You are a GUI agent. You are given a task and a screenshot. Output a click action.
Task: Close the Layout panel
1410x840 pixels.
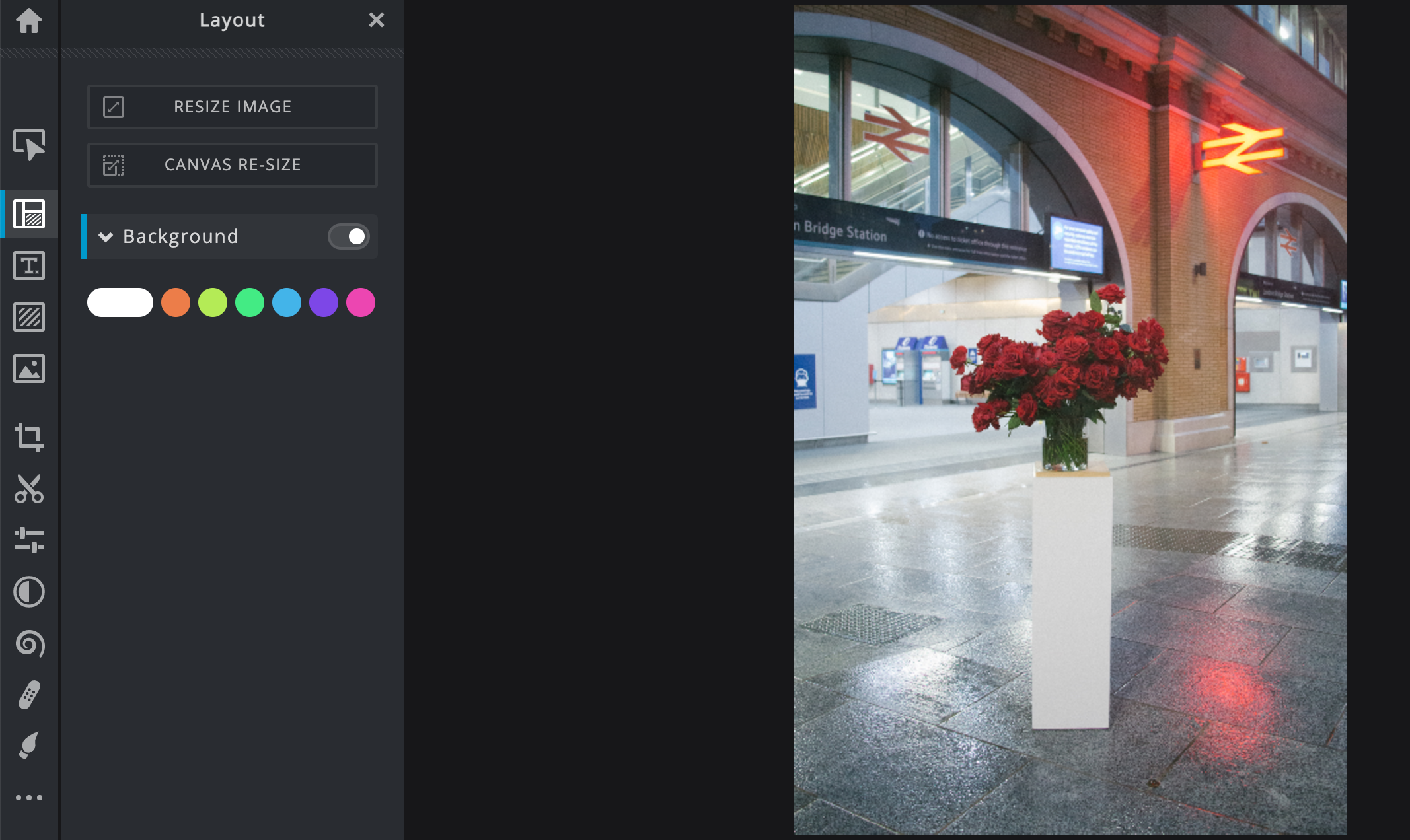pyautogui.click(x=377, y=20)
